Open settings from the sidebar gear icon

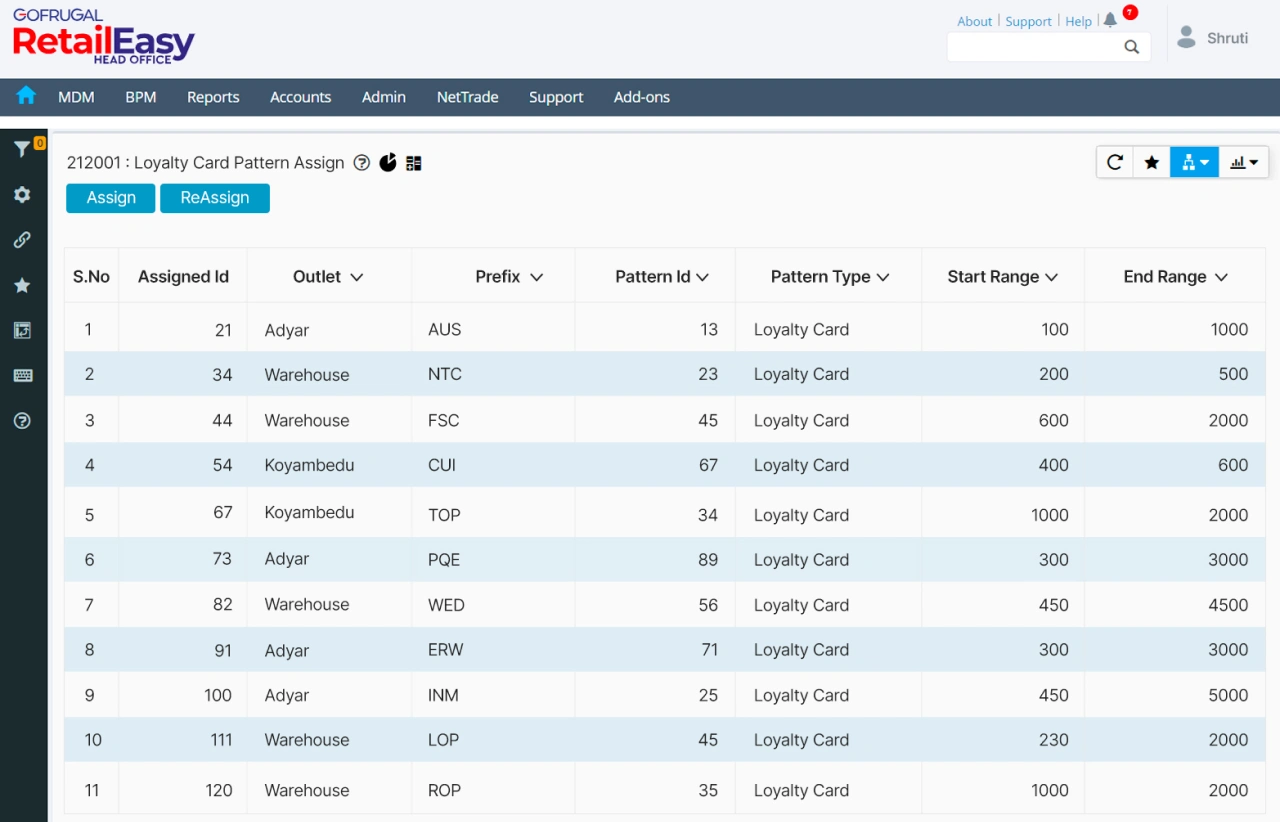[22, 194]
